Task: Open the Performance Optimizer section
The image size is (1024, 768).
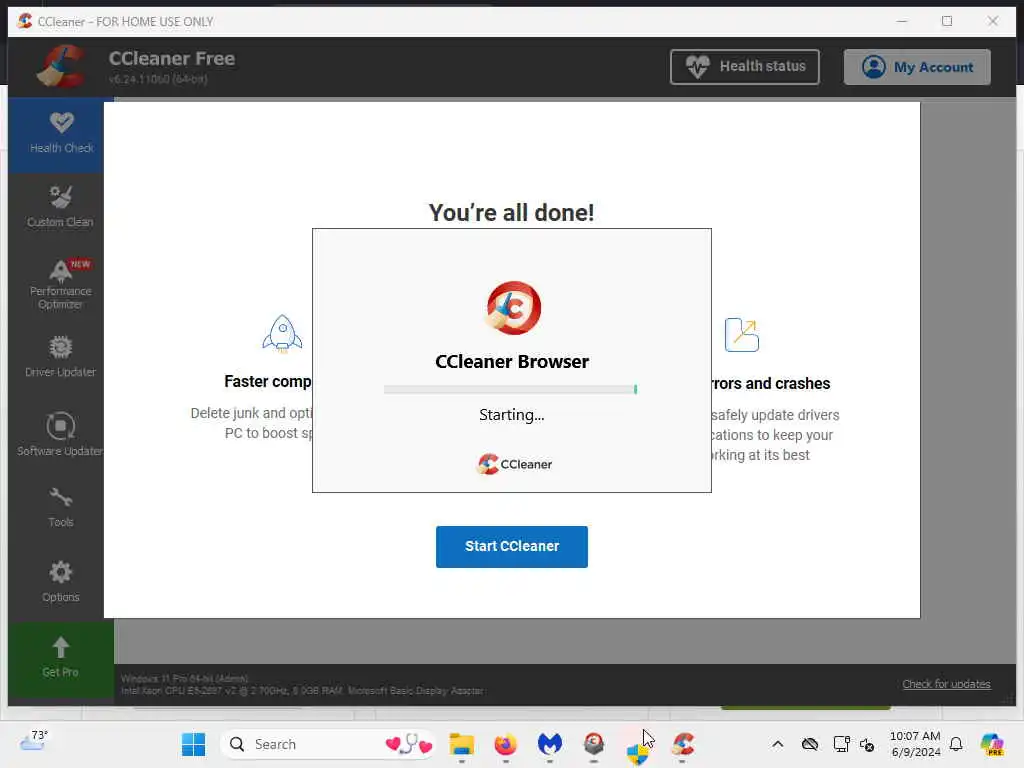Action: tap(60, 283)
